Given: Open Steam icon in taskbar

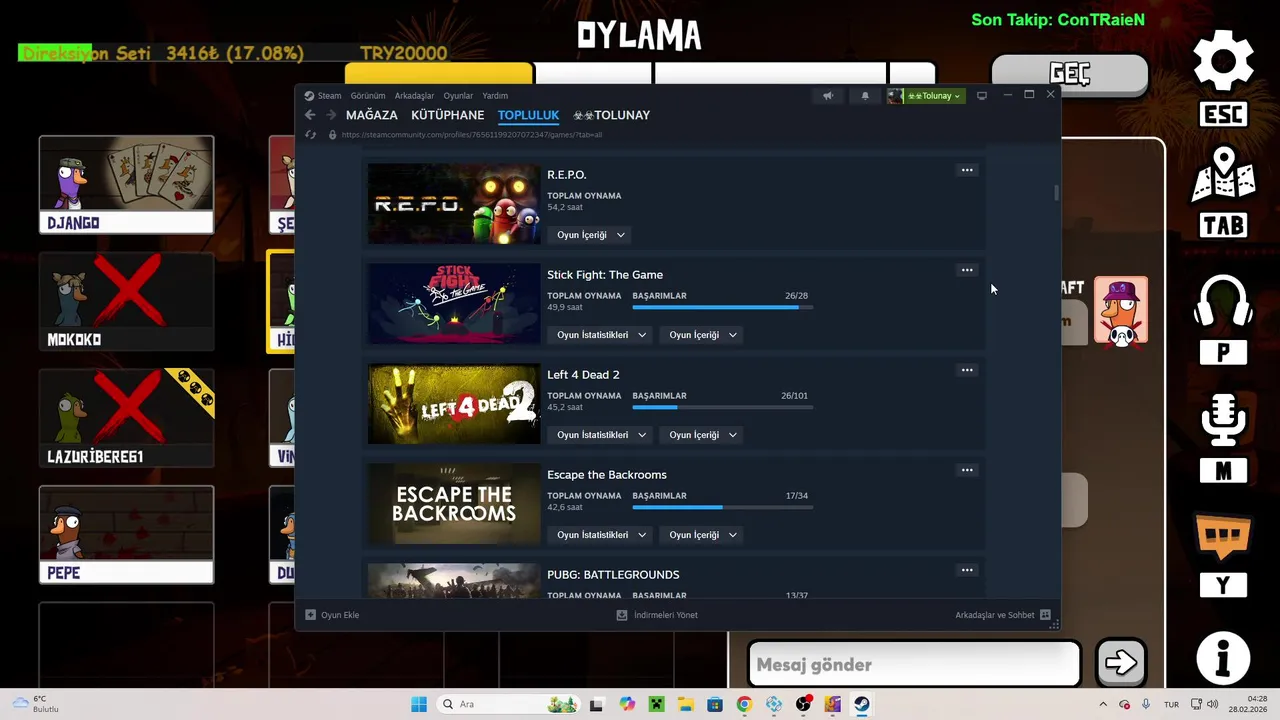Looking at the screenshot, I should tap(862, 704).
